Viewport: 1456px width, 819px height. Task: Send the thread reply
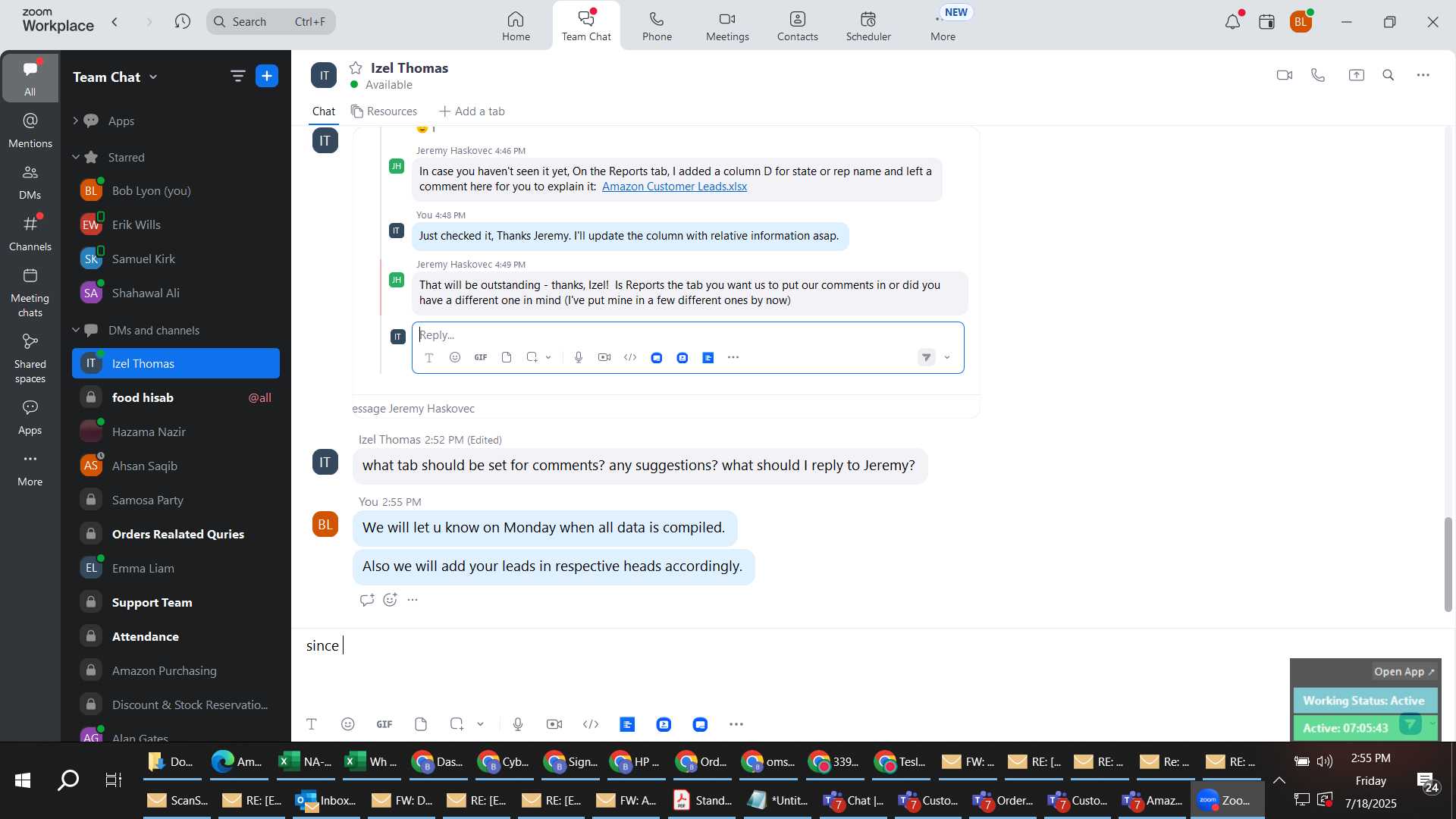[927, 357]
